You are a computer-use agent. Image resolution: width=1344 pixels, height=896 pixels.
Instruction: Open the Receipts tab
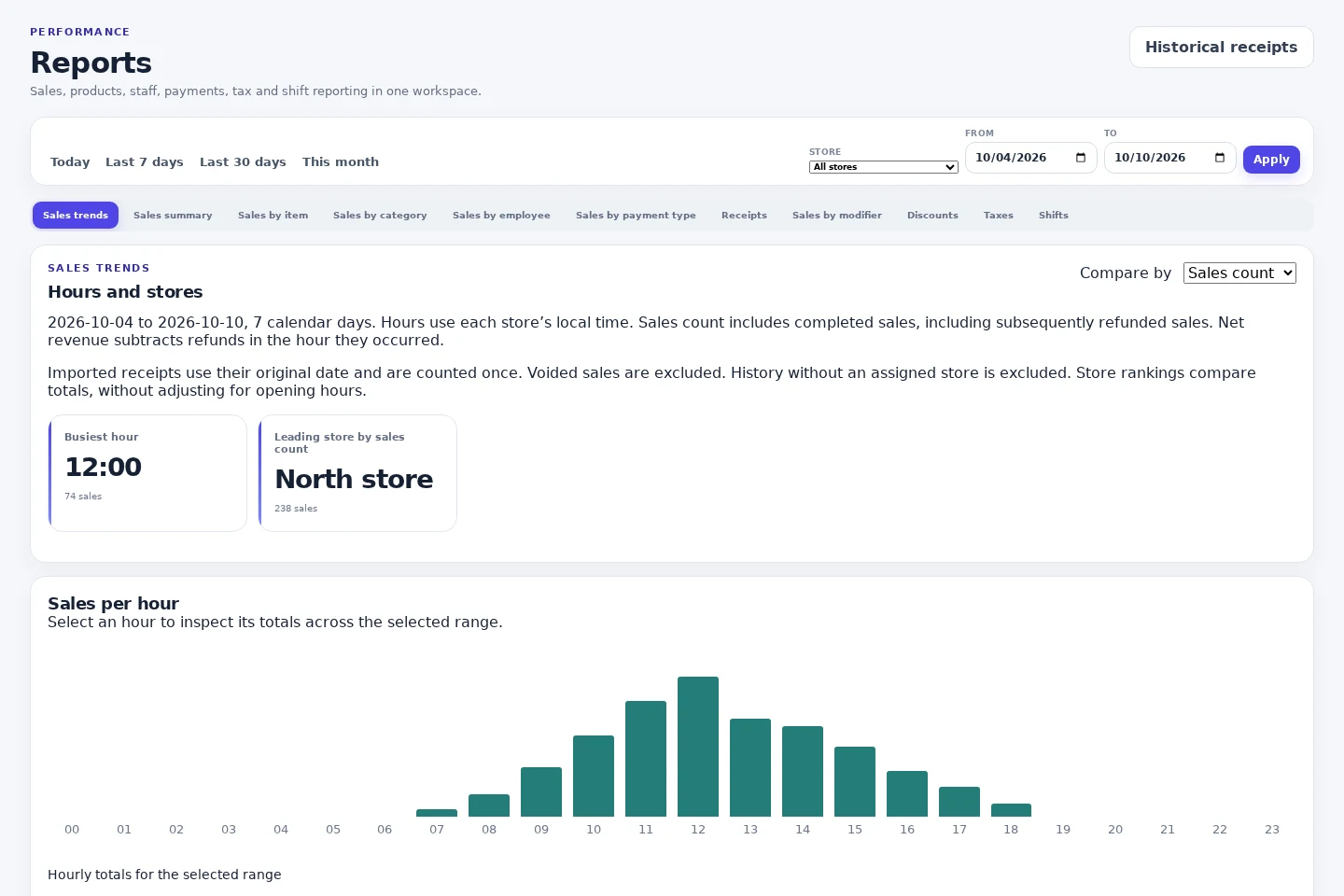coord(744,216)
